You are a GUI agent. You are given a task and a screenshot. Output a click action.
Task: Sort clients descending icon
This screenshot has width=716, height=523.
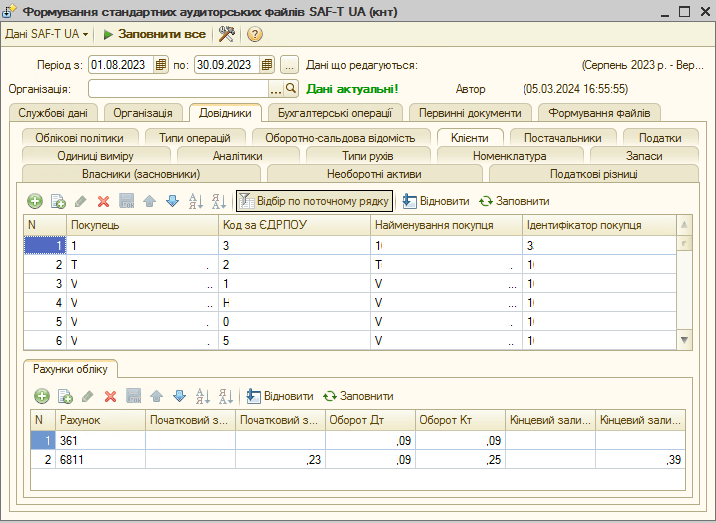(x=219, y=201)
